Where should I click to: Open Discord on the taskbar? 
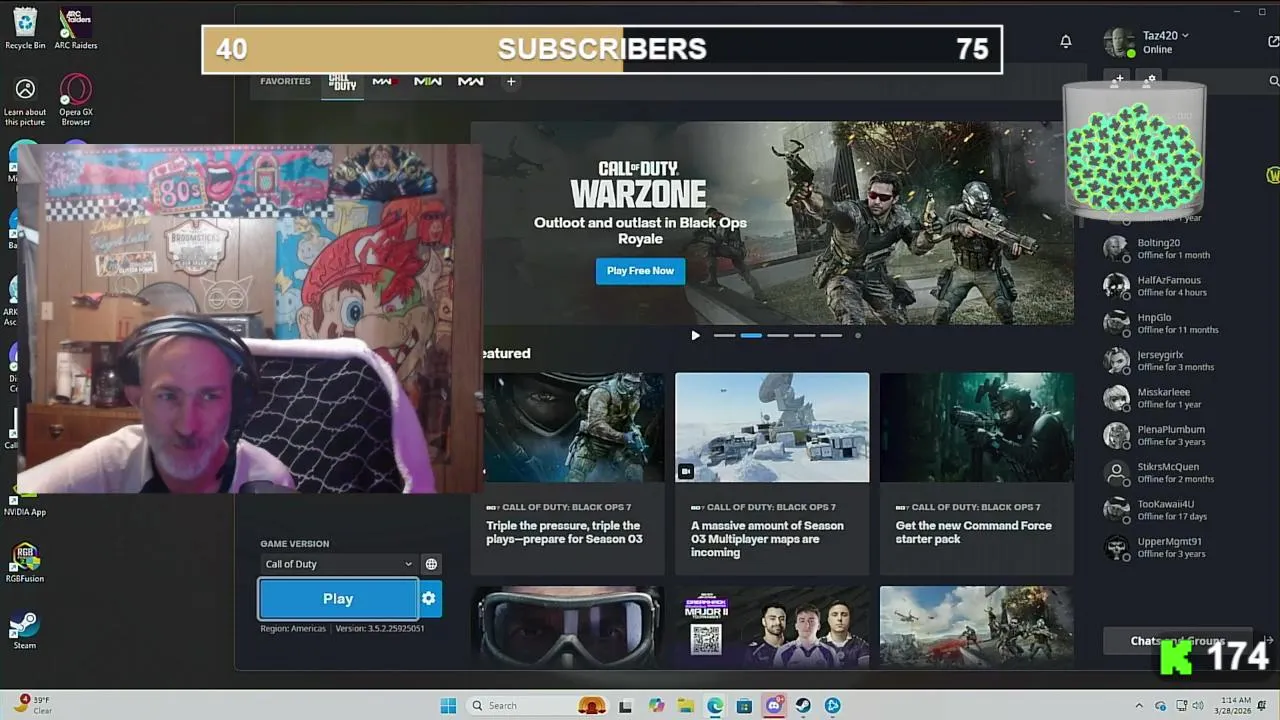(774, 706)
